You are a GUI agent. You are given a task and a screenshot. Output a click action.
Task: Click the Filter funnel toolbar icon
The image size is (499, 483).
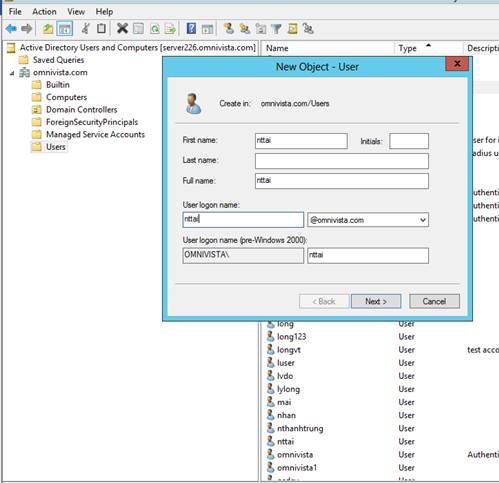pos(276,29)
